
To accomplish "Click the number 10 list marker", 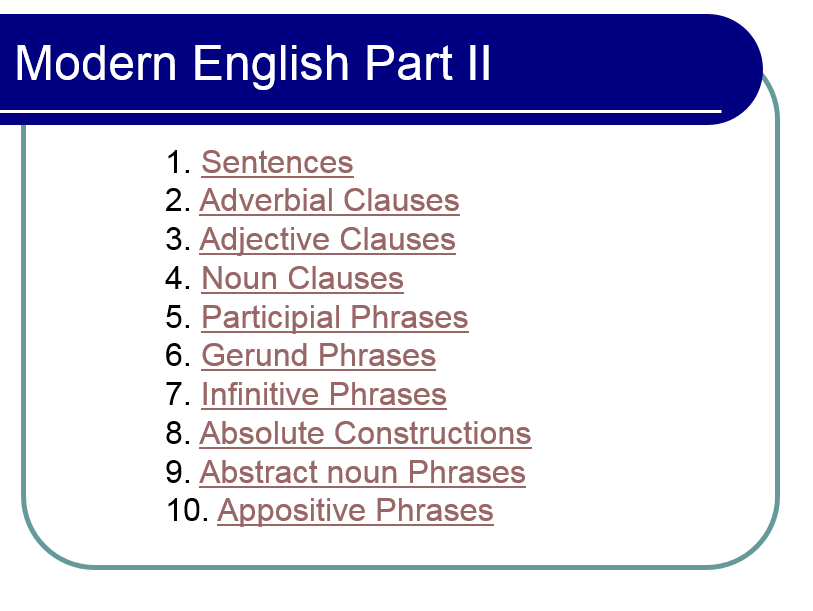I will [x=187, y=510].
